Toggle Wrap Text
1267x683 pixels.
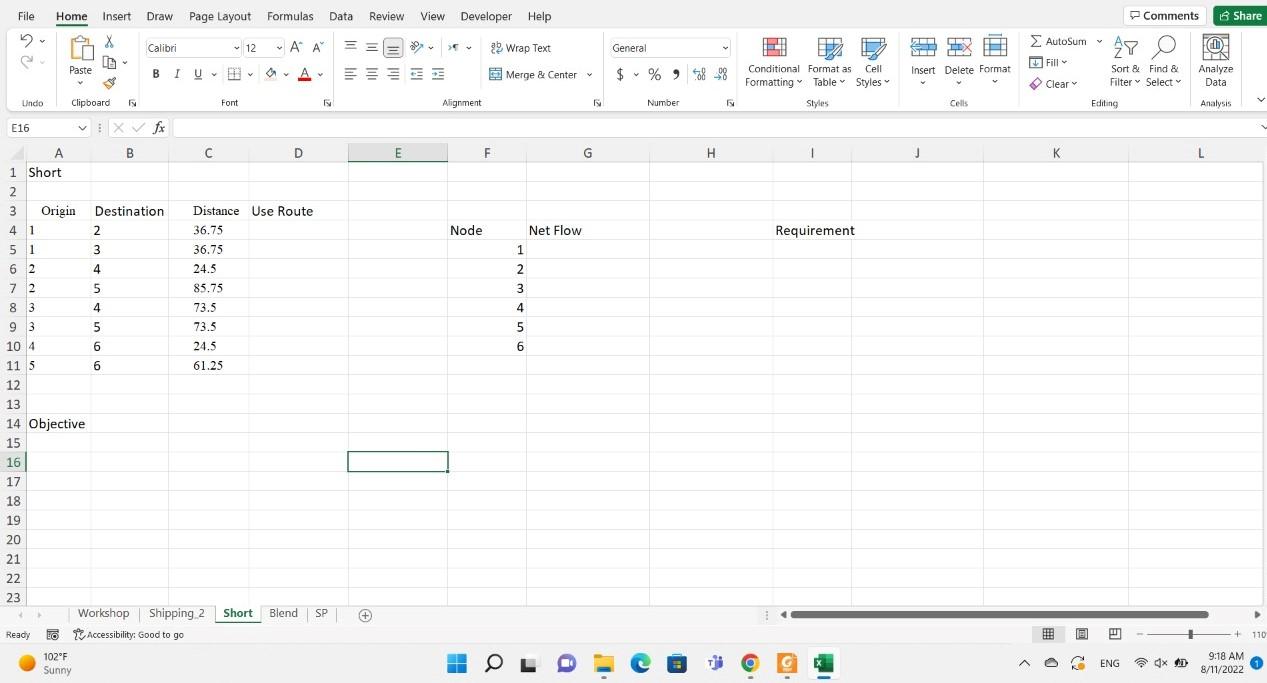521,48
